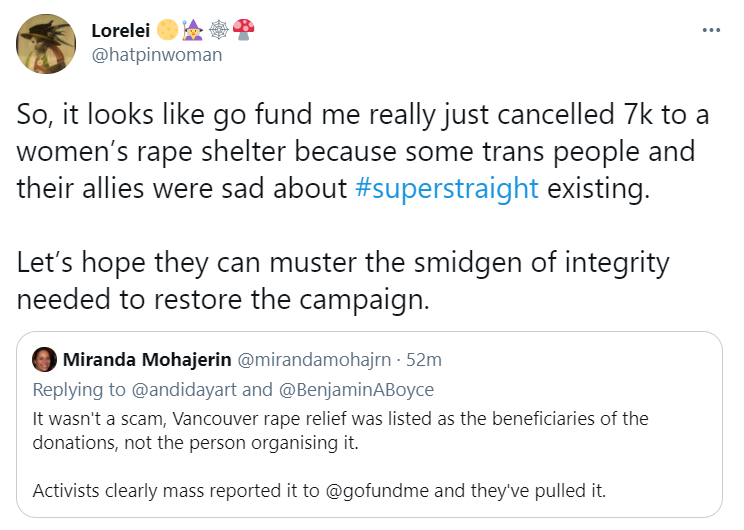
Task: Open Miranda Mohajerin's name in the quoted tweet
Action: [x=147, y=360]
